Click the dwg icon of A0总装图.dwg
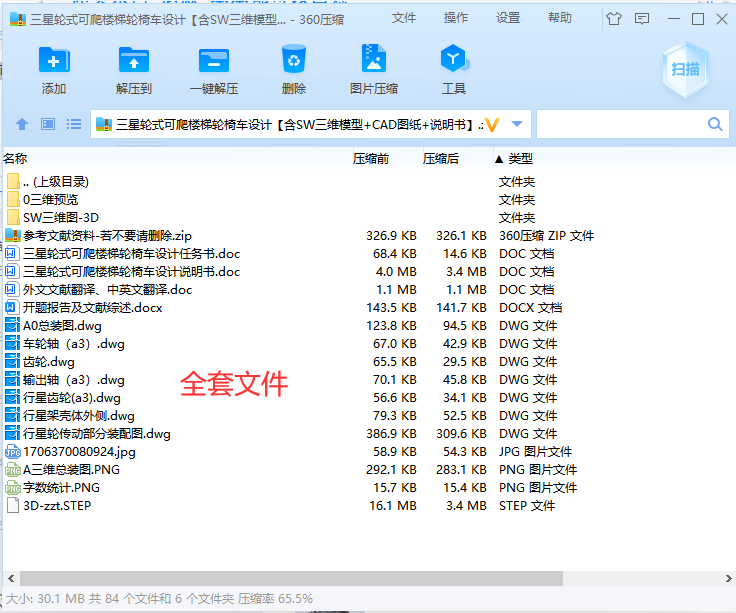 pyautogui.click(x=12, y=325)
